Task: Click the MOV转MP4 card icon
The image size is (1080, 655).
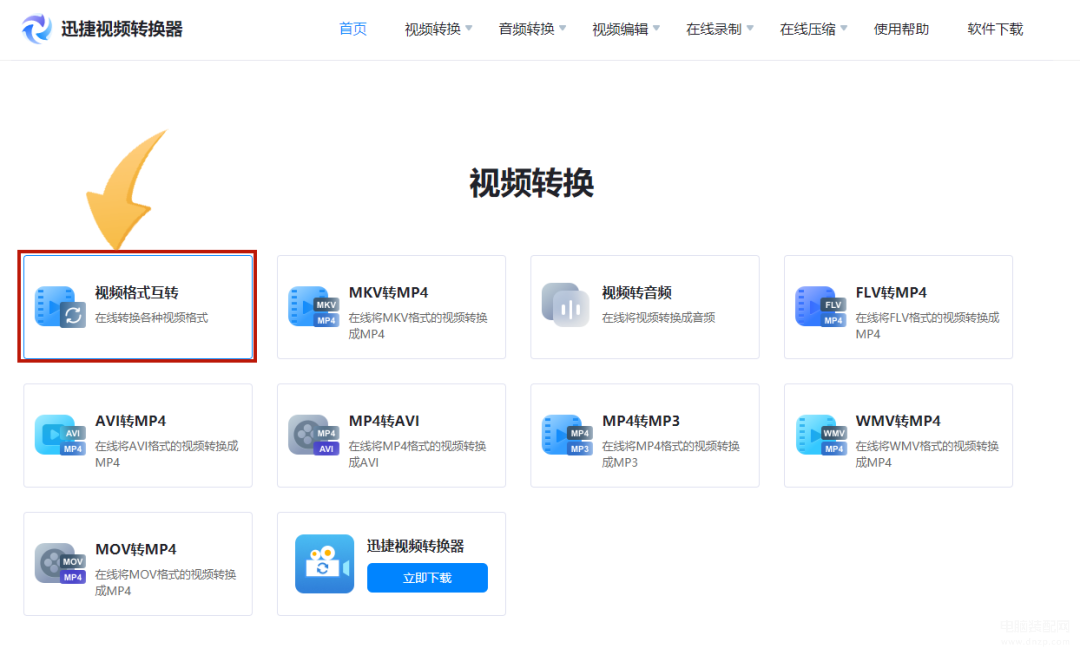Action: point(61,563)
